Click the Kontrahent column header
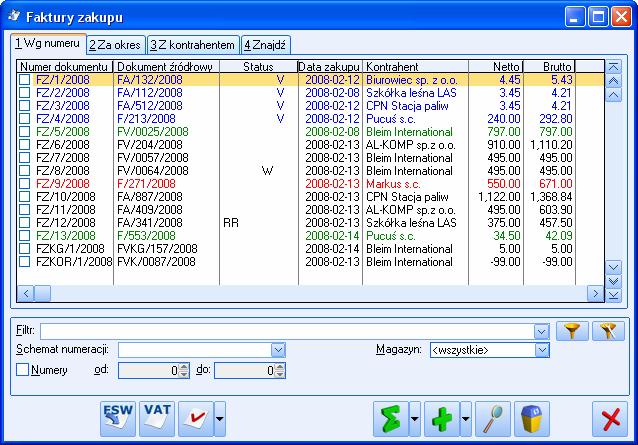Viewport: 638px width, 445px height. [x=415, y=66]
